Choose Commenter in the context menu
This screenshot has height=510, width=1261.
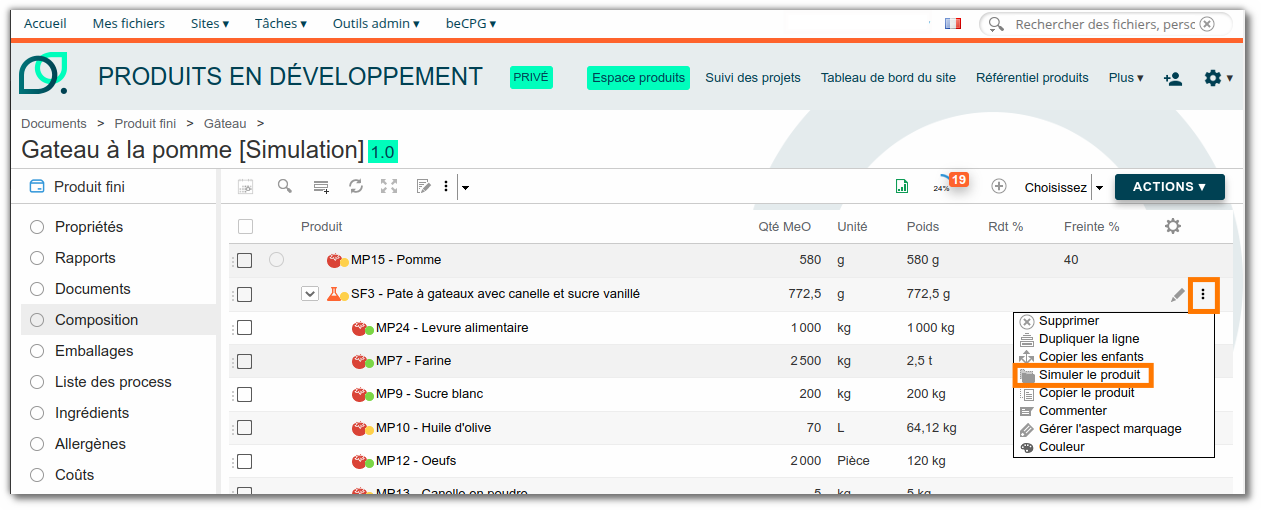[1072, 411]
